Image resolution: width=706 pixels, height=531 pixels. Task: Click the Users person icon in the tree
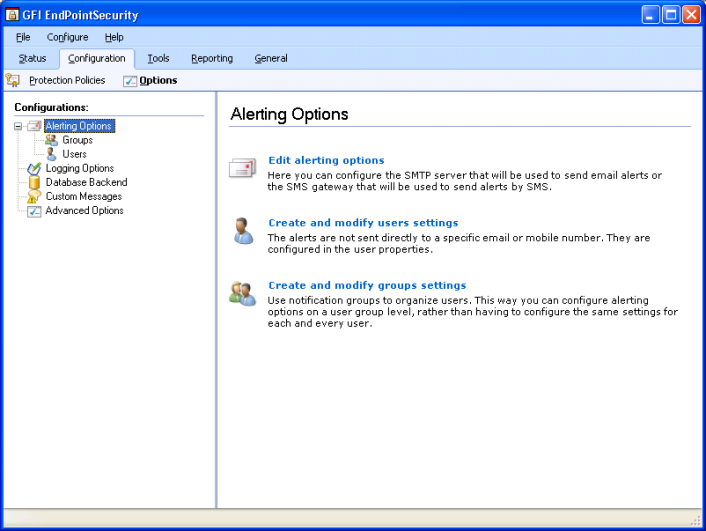click(x=52, y=154)
